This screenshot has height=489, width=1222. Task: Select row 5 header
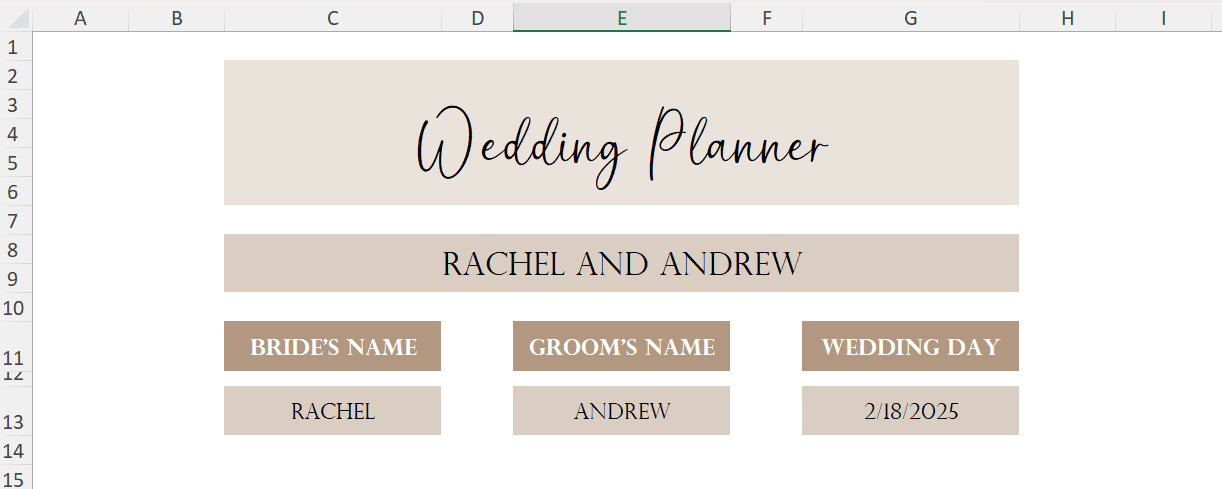click(14, 163)
